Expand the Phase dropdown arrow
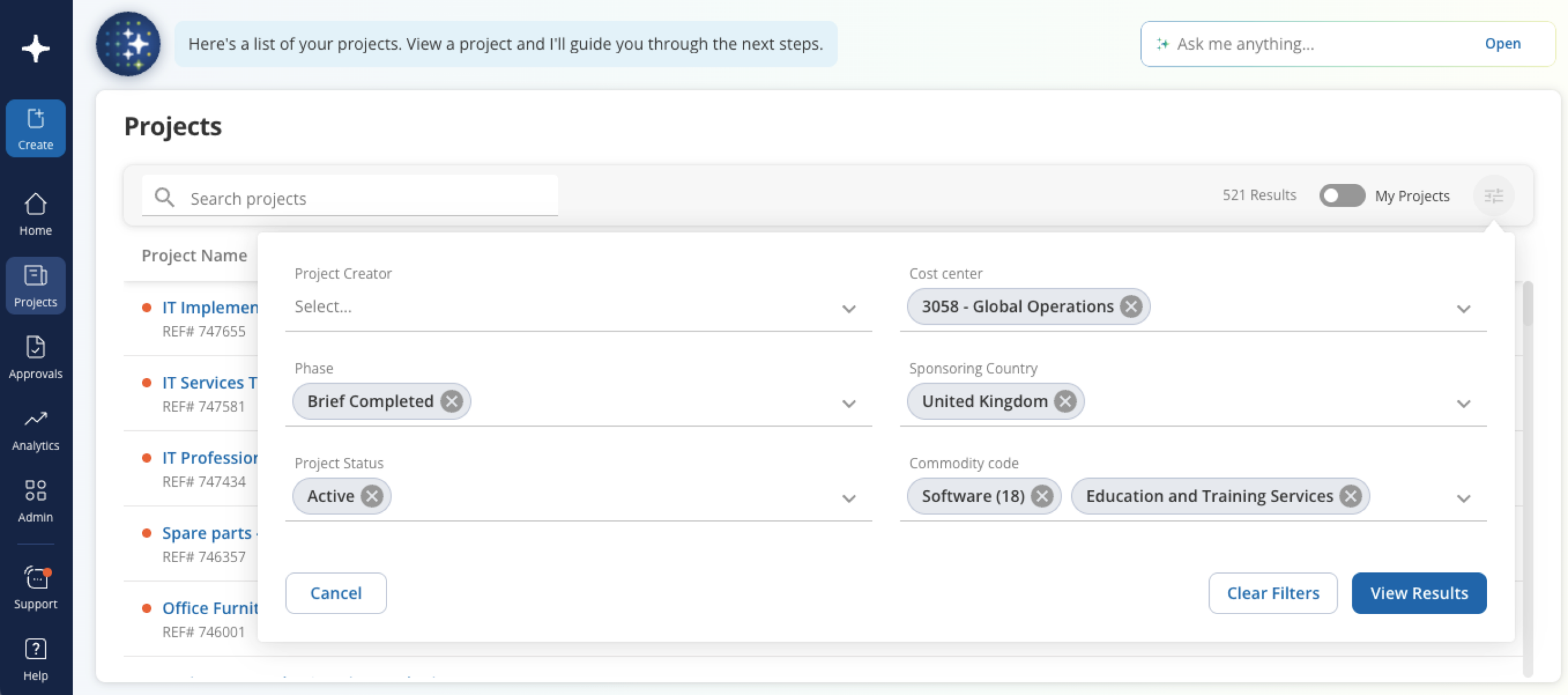 848,403
